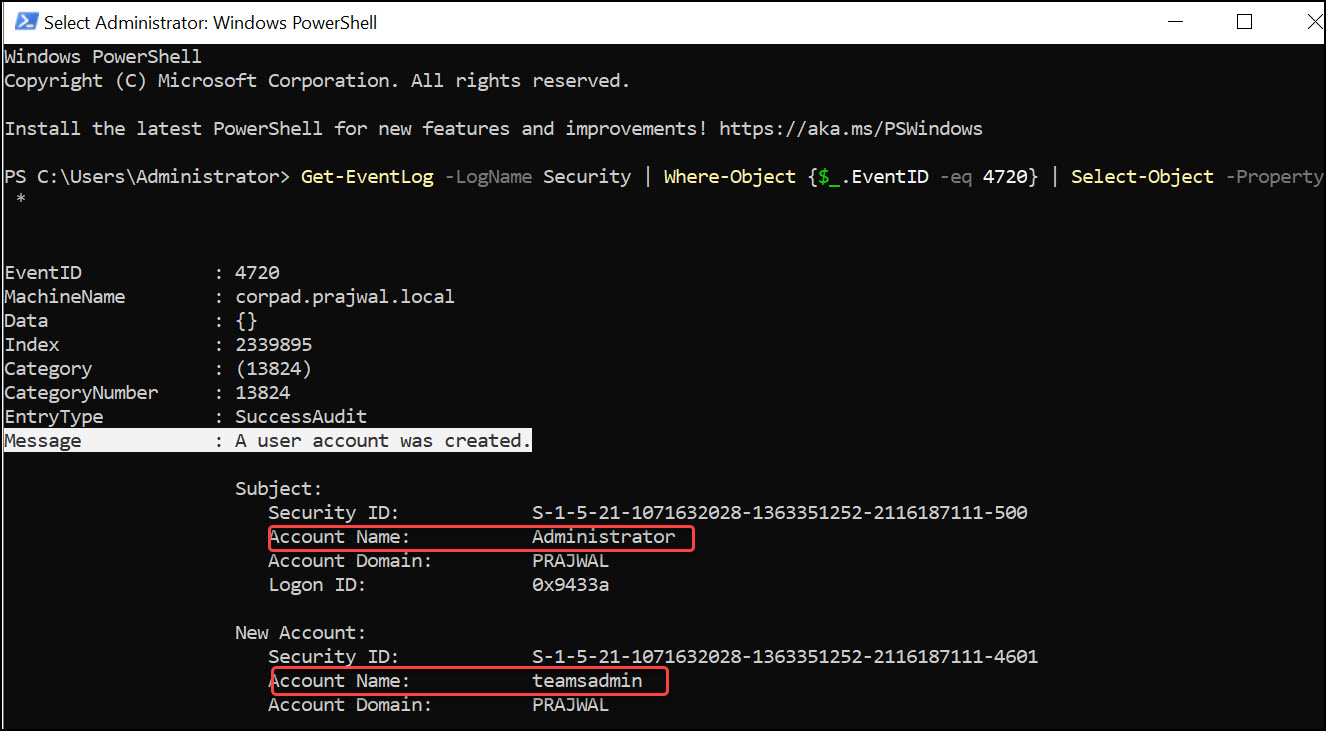Click MachineName value corpad.prajwal.local
The height and width of the screenshot is (731, 1326).
pos(345,297)
